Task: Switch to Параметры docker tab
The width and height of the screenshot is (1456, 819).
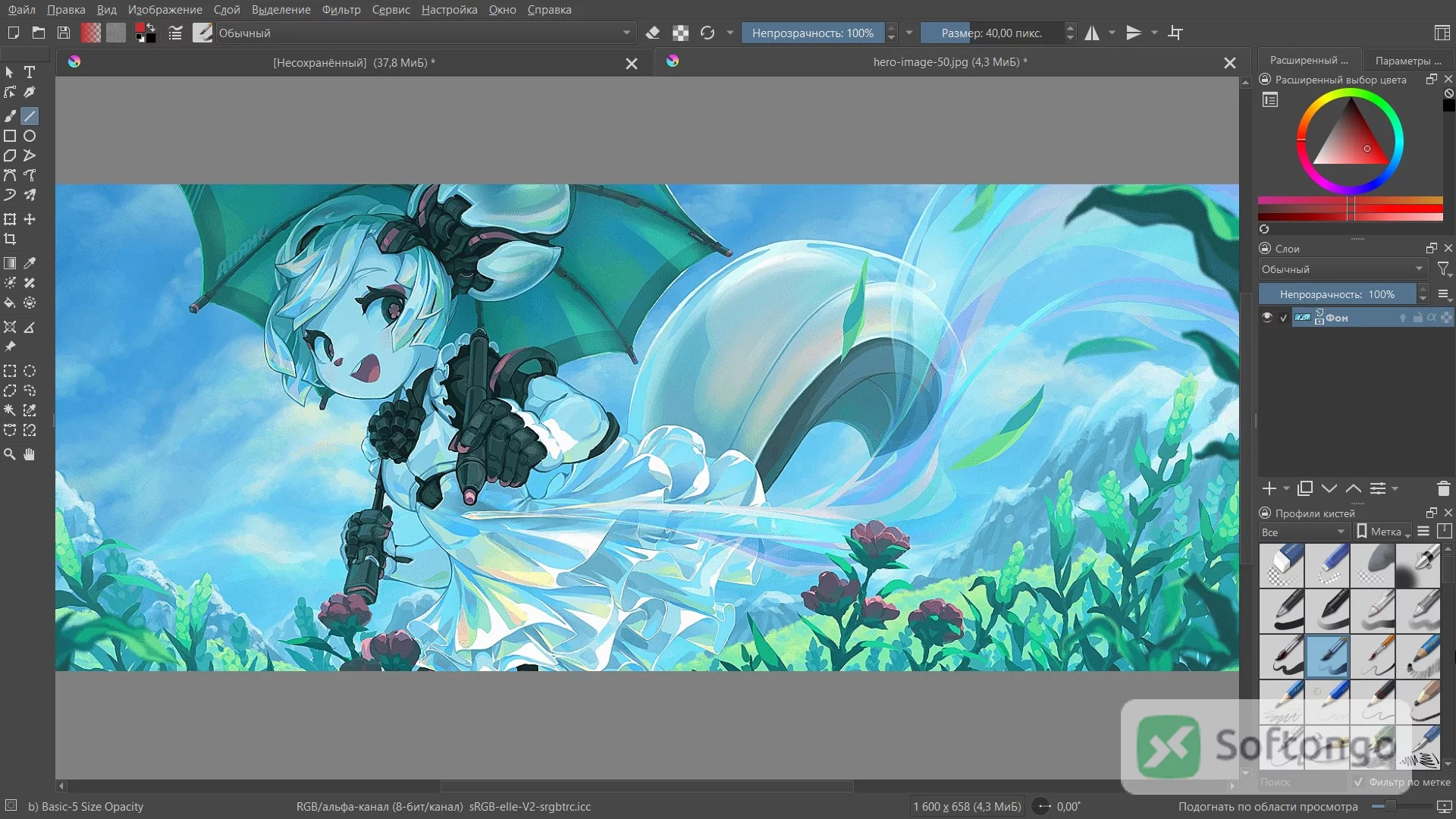Action: point(1408,61)
